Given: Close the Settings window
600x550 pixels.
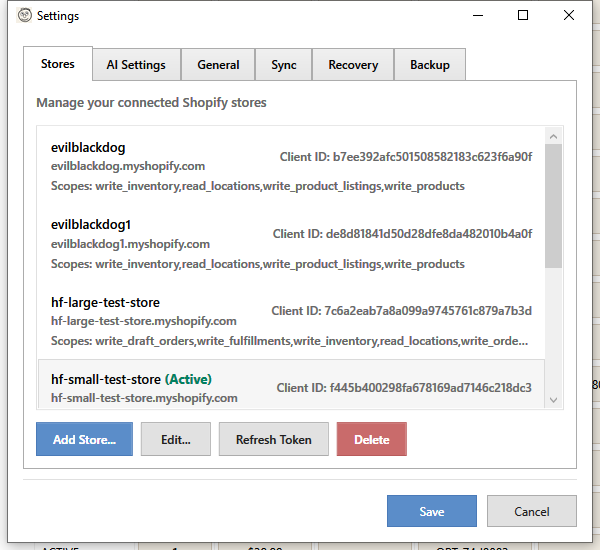Looking at the screenshot, I should (x=569, y=15).
